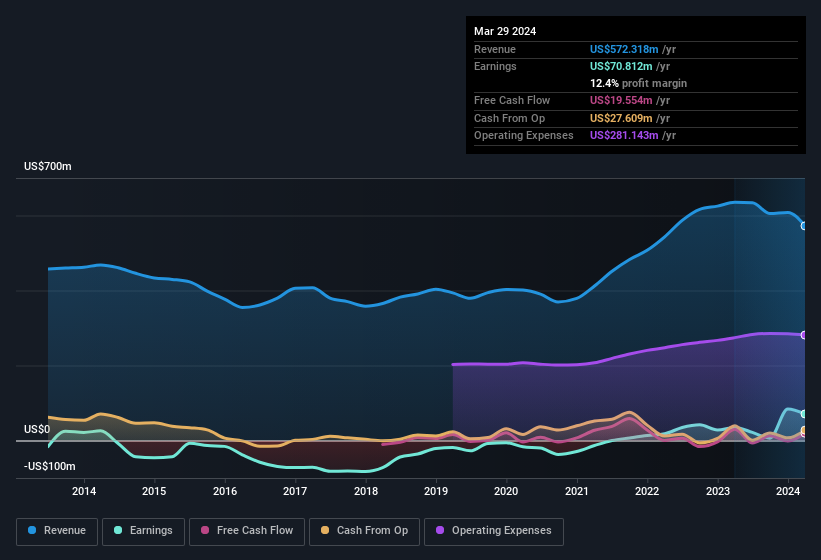Click the 12.4% profit margin text
The width and height of the screenshot is (821, 560).
(x=638, y=83)
